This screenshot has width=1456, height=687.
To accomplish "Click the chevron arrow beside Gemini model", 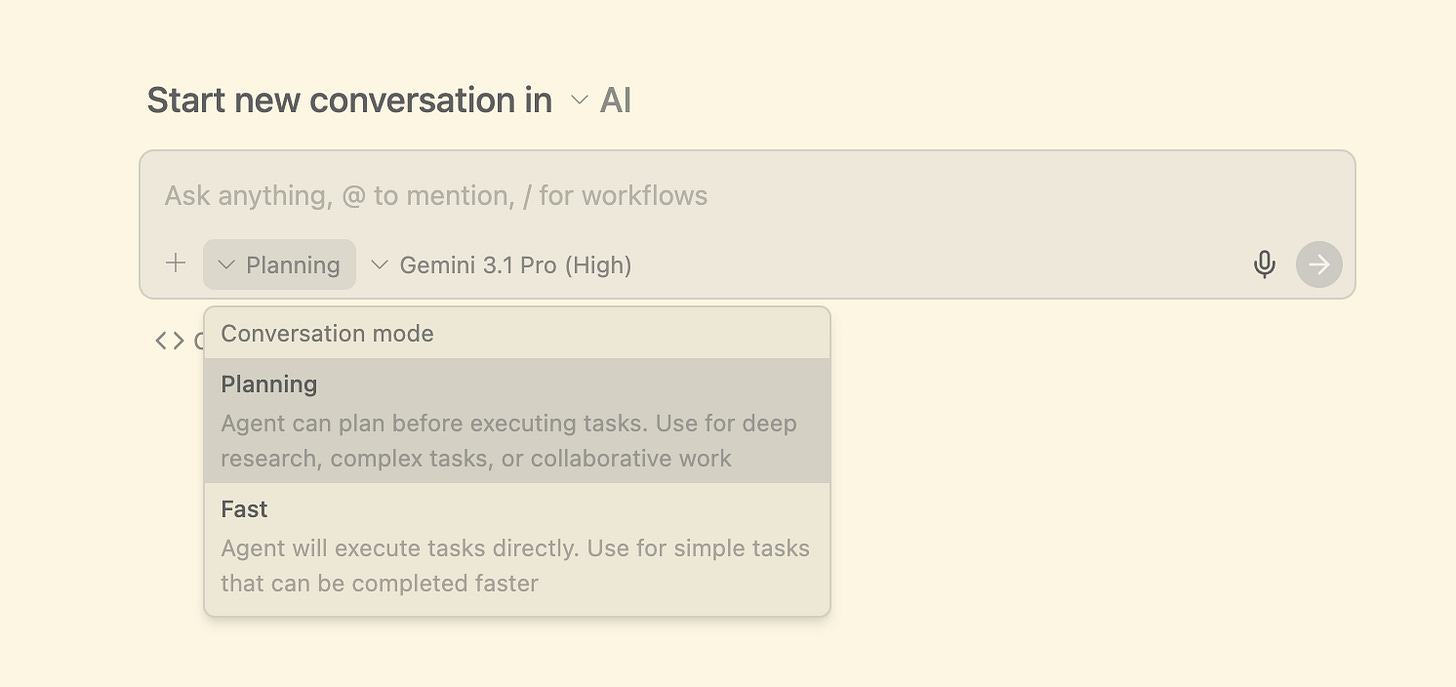I will click(379, 265).
